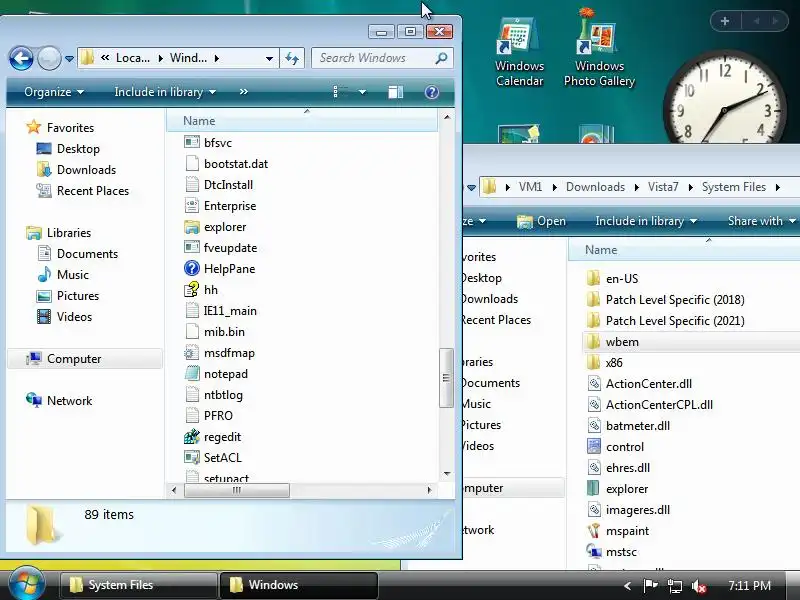Click the Change your view icon

(x=340, y=92)
